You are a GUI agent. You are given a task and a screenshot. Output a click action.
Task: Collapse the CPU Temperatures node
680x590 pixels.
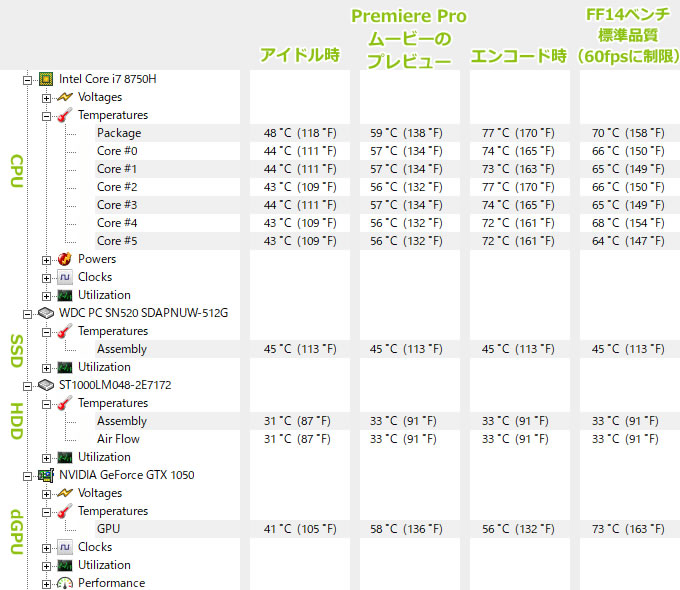[46, 116]
